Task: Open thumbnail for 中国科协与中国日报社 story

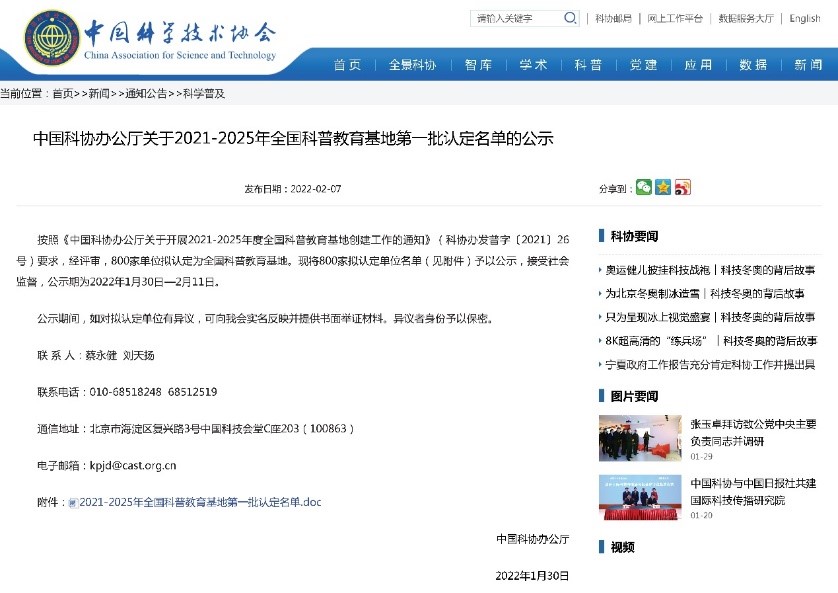Action: (x=640, y=497)
